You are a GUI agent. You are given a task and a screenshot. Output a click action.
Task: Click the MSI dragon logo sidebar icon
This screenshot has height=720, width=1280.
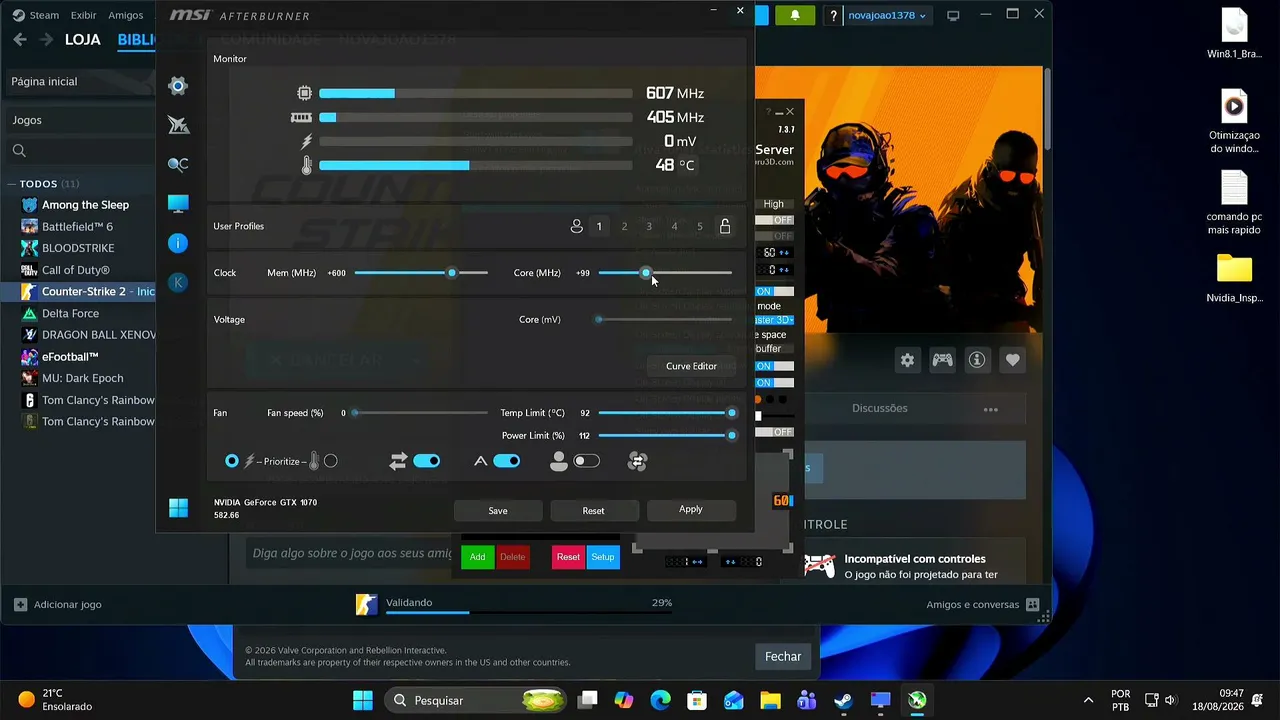[x=178, y=125]
